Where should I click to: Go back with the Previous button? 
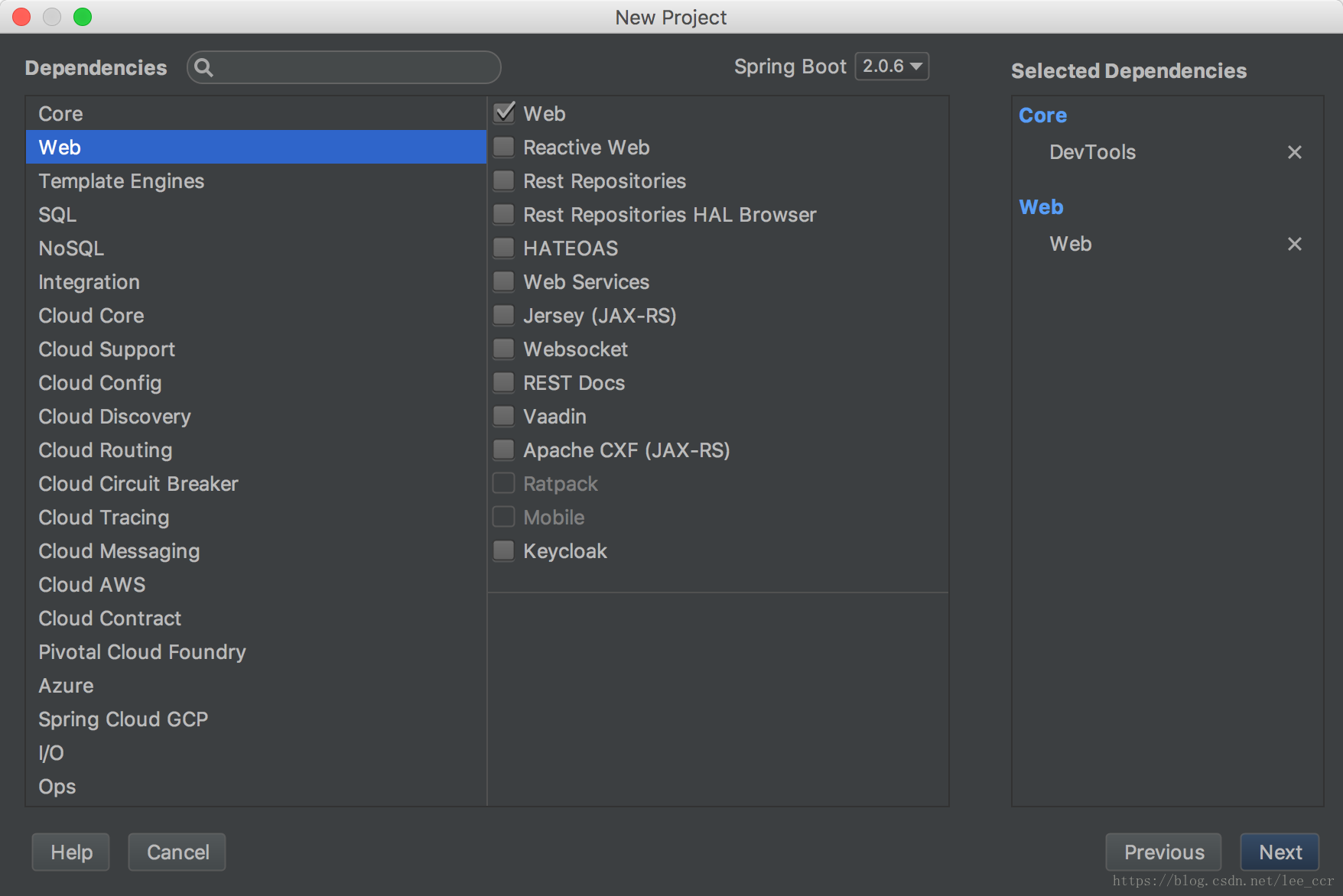point(1163,852)
